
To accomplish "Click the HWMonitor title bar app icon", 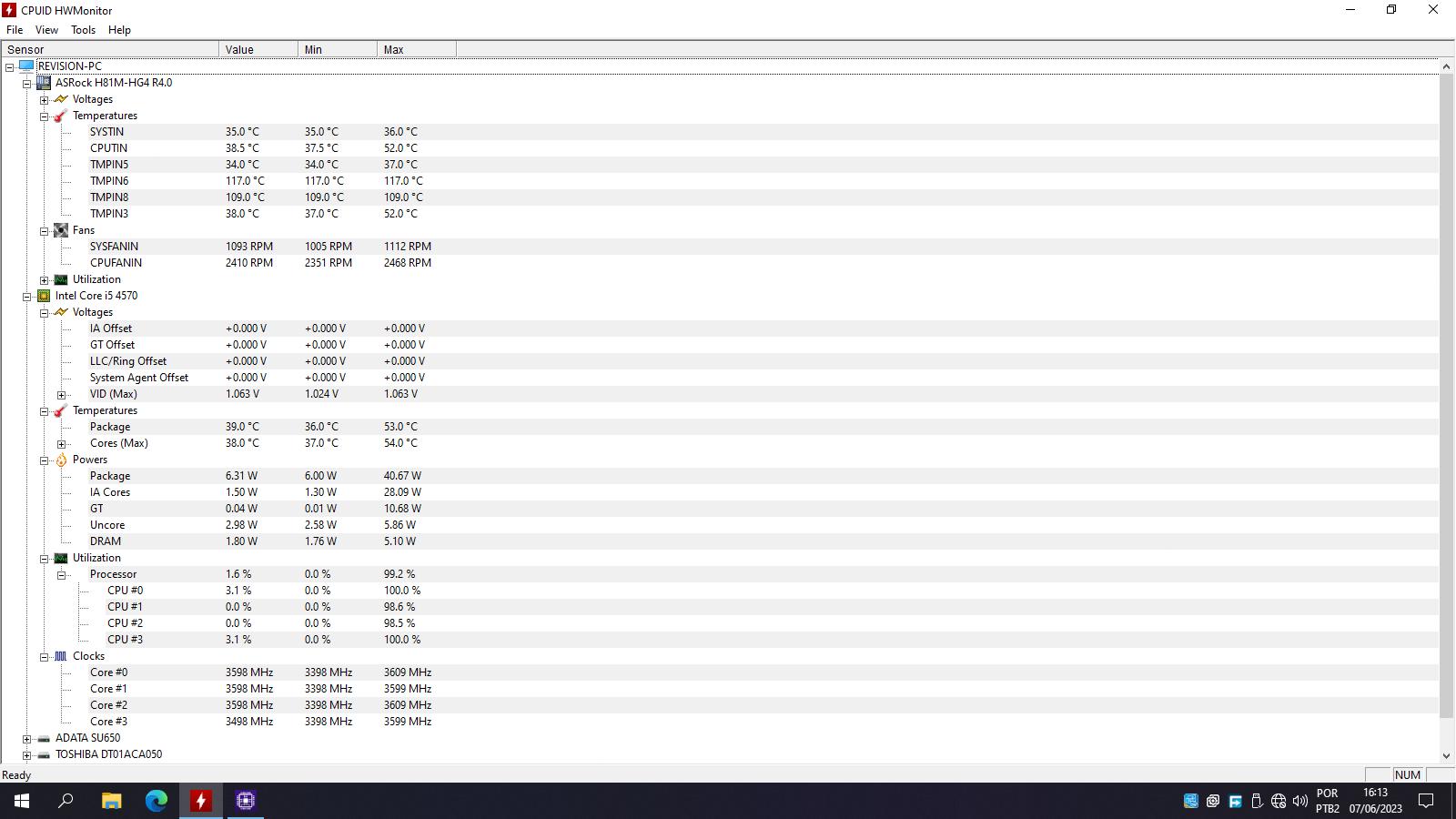I will click(x=9, y=10).
